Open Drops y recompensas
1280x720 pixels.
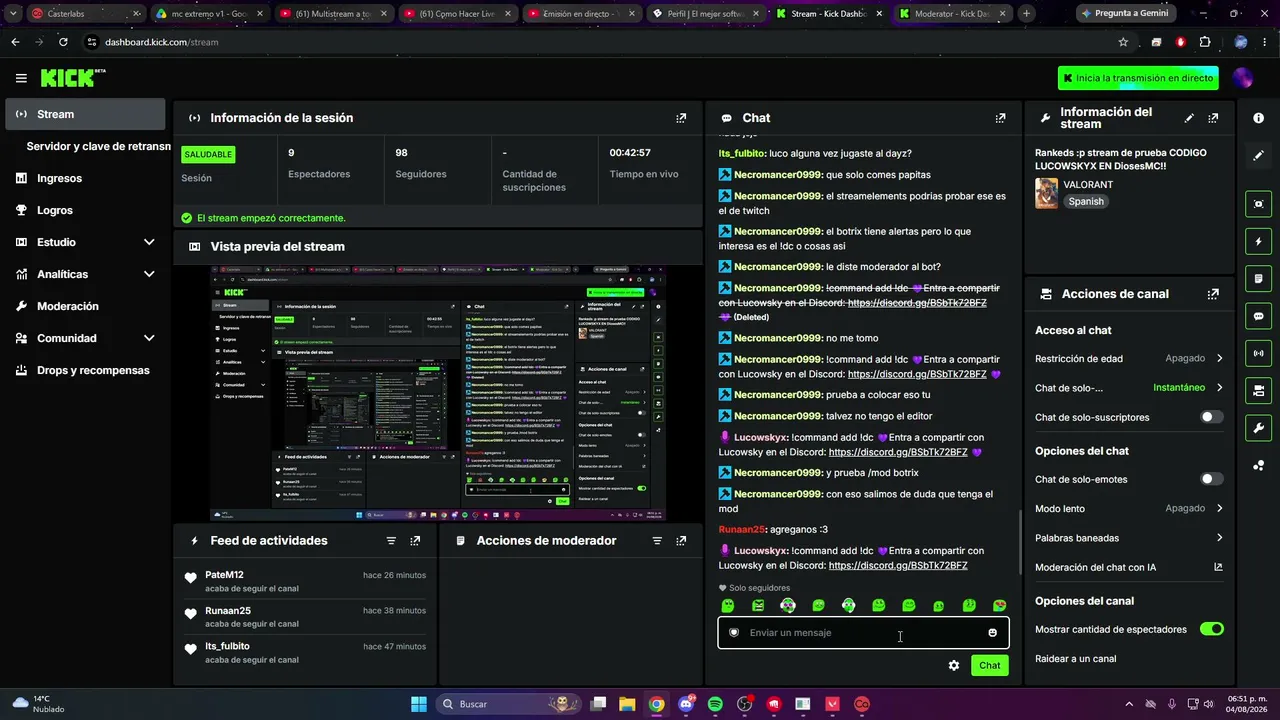pyautogui.click(x=85, y=370)
